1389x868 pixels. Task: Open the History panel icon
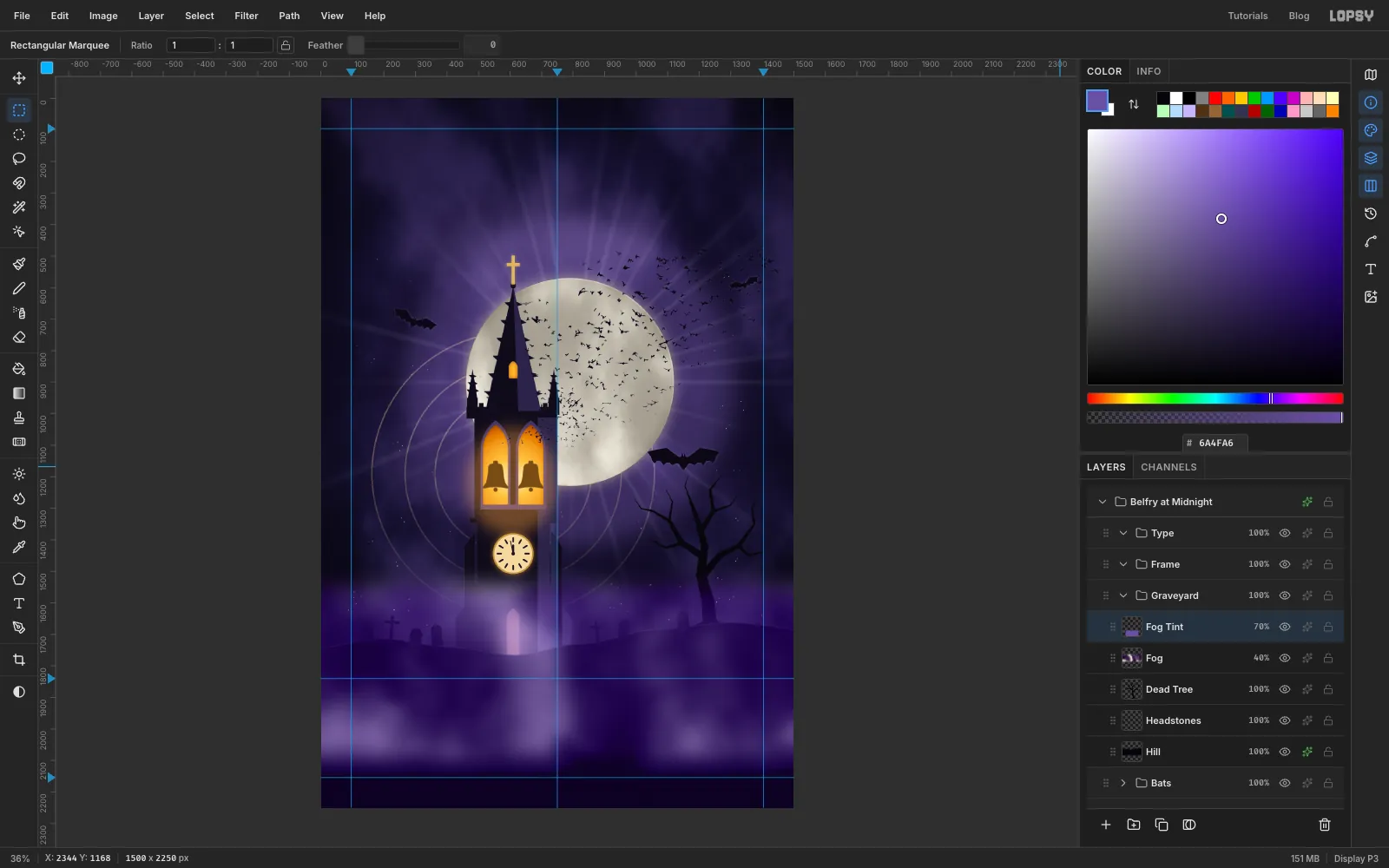pos(1371,214)
